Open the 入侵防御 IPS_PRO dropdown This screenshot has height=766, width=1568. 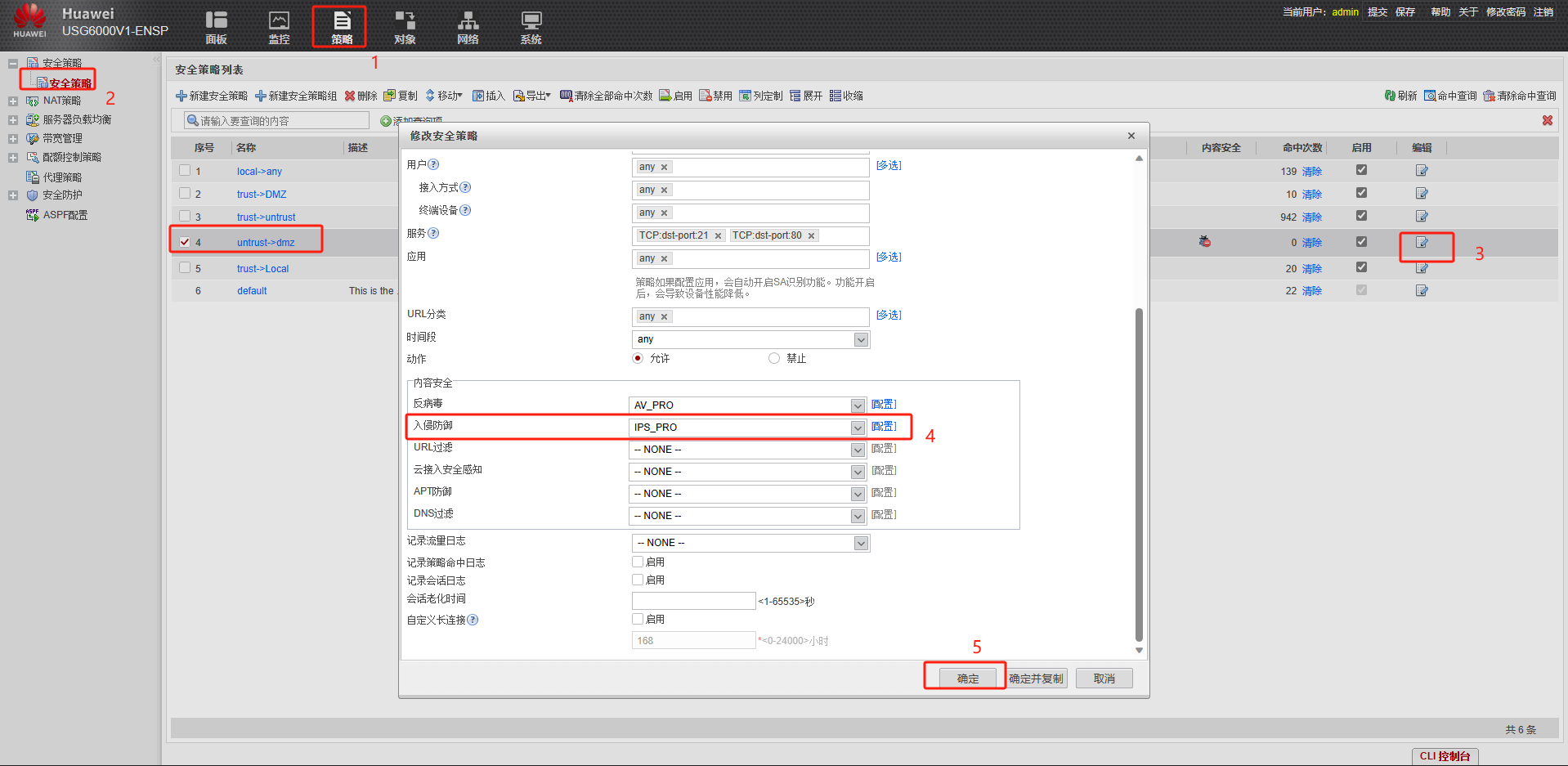(x=857, y=428)
